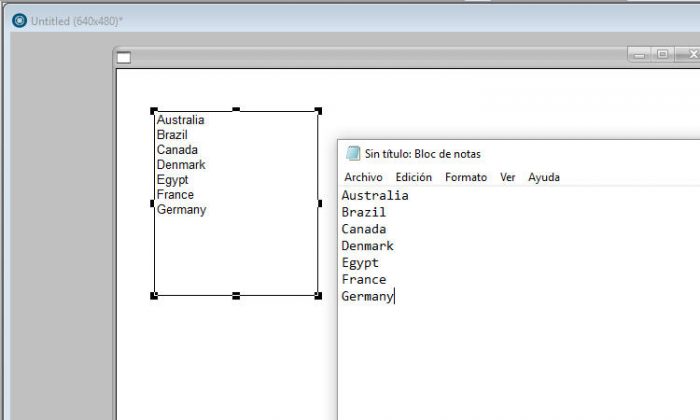Image resolution: width=700 pixels, height=420 pixels.
Task: Click the Notepad icon in the title bar
Action: click(x=352, y=154)
